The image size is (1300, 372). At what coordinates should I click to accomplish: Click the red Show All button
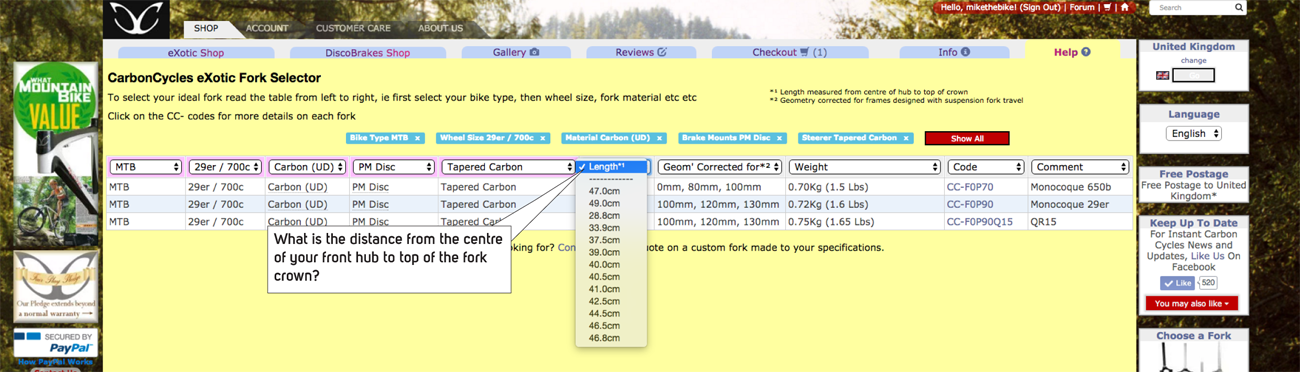[967, 138]
